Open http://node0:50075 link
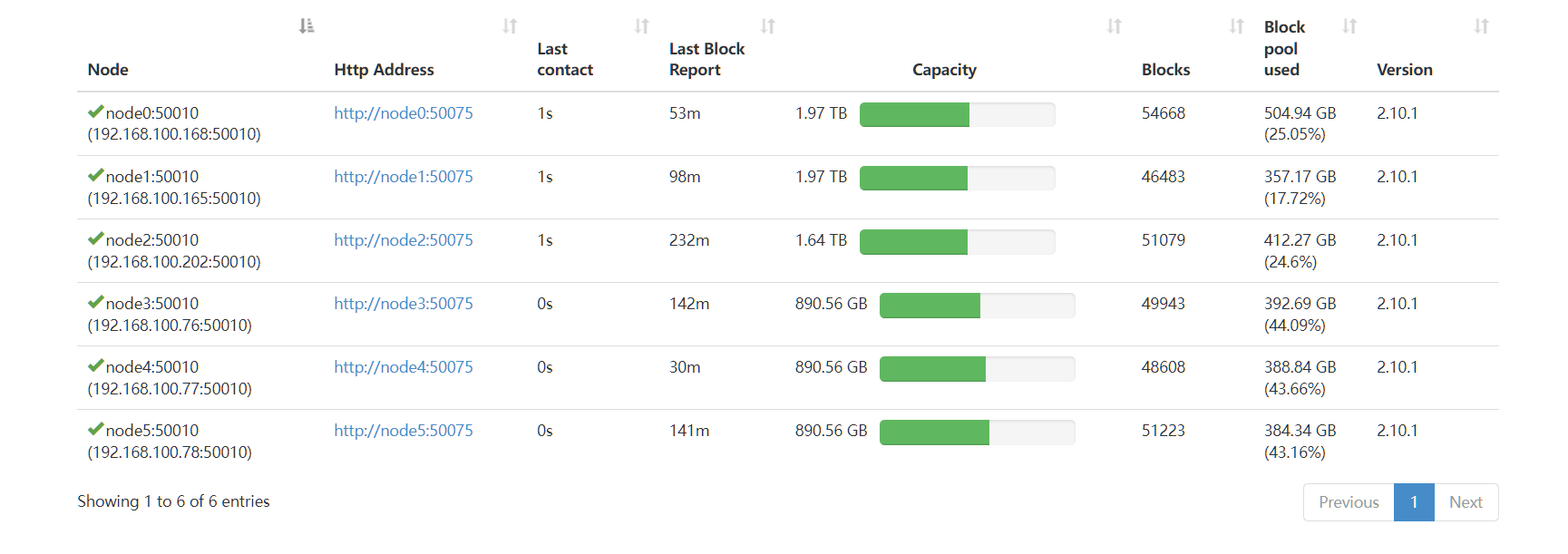Image resolution: width=1568 pixels, height=554 pixels. click(x=404, y=113)
